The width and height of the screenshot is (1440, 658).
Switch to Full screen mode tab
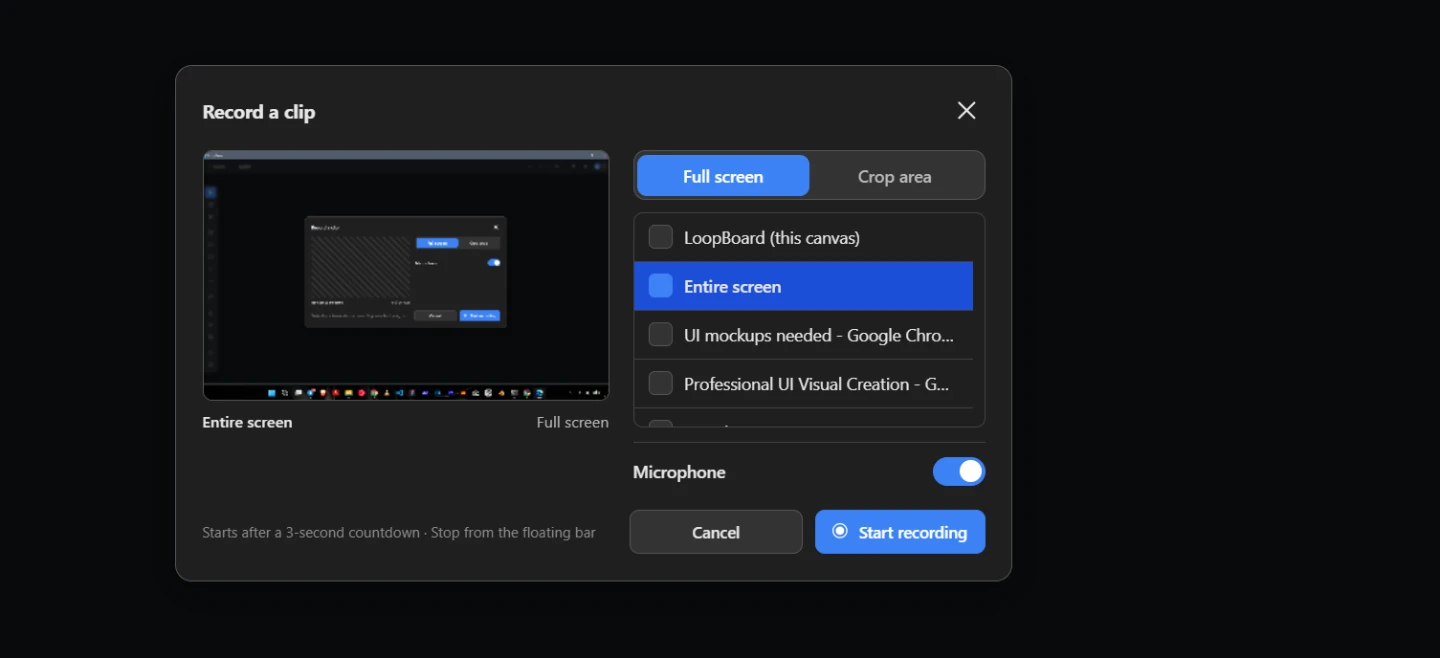pos(723,176)
